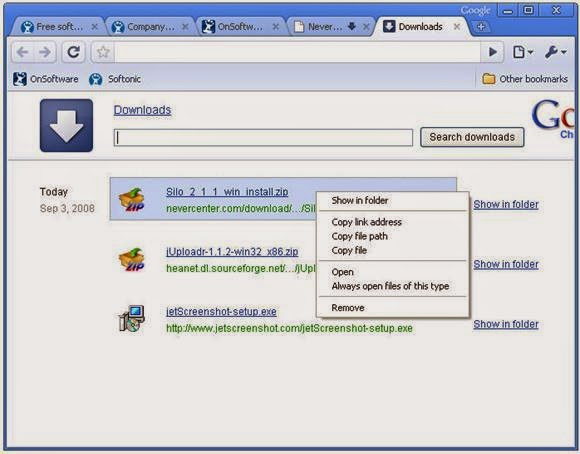Click the large Downloads arrow icon
The image size is (580, 454).
pos(66,125)
